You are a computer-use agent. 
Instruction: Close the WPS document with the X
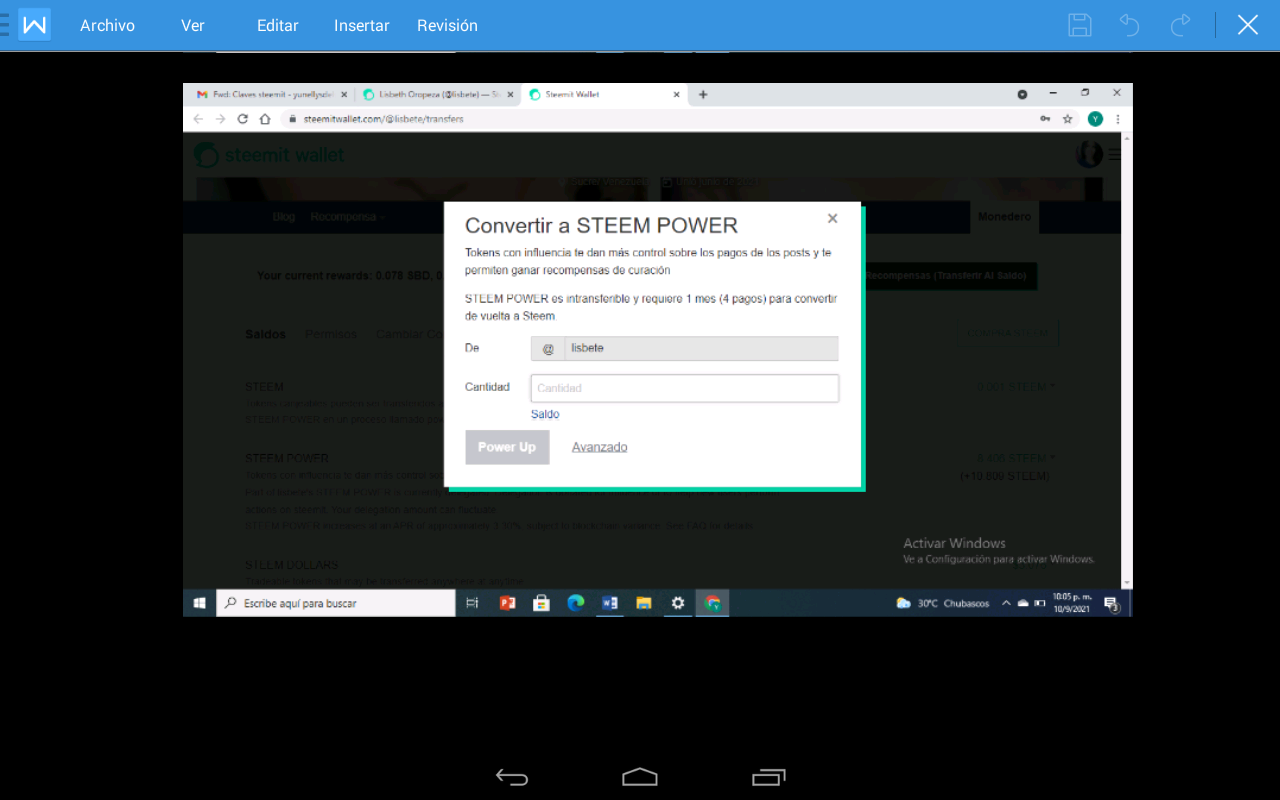(1248, 25)
